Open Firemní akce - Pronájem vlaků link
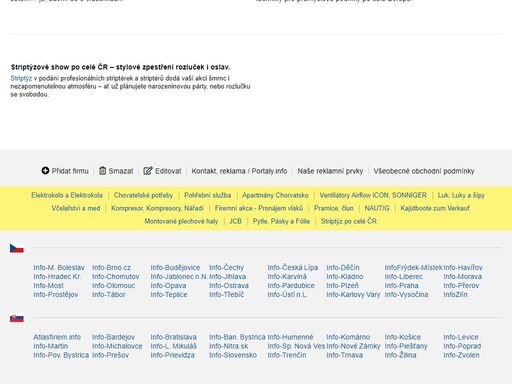This screenshot has width=512, height=384. coord(259,208)
